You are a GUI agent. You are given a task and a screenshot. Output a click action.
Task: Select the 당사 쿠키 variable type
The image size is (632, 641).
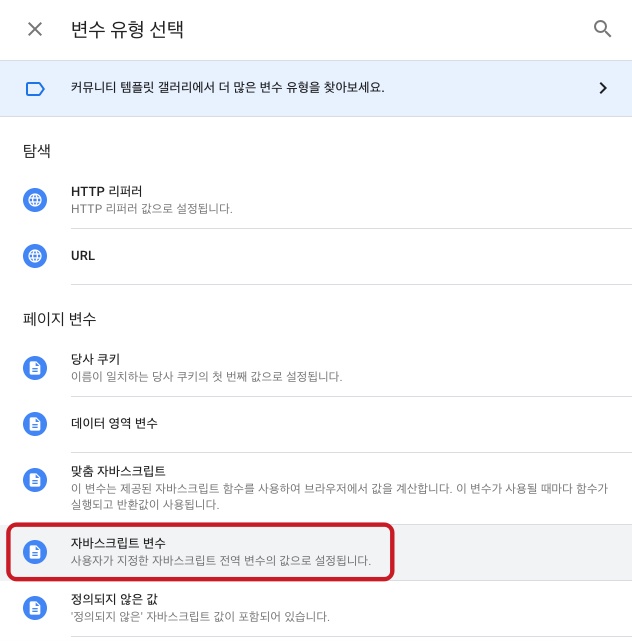[316, 368]
